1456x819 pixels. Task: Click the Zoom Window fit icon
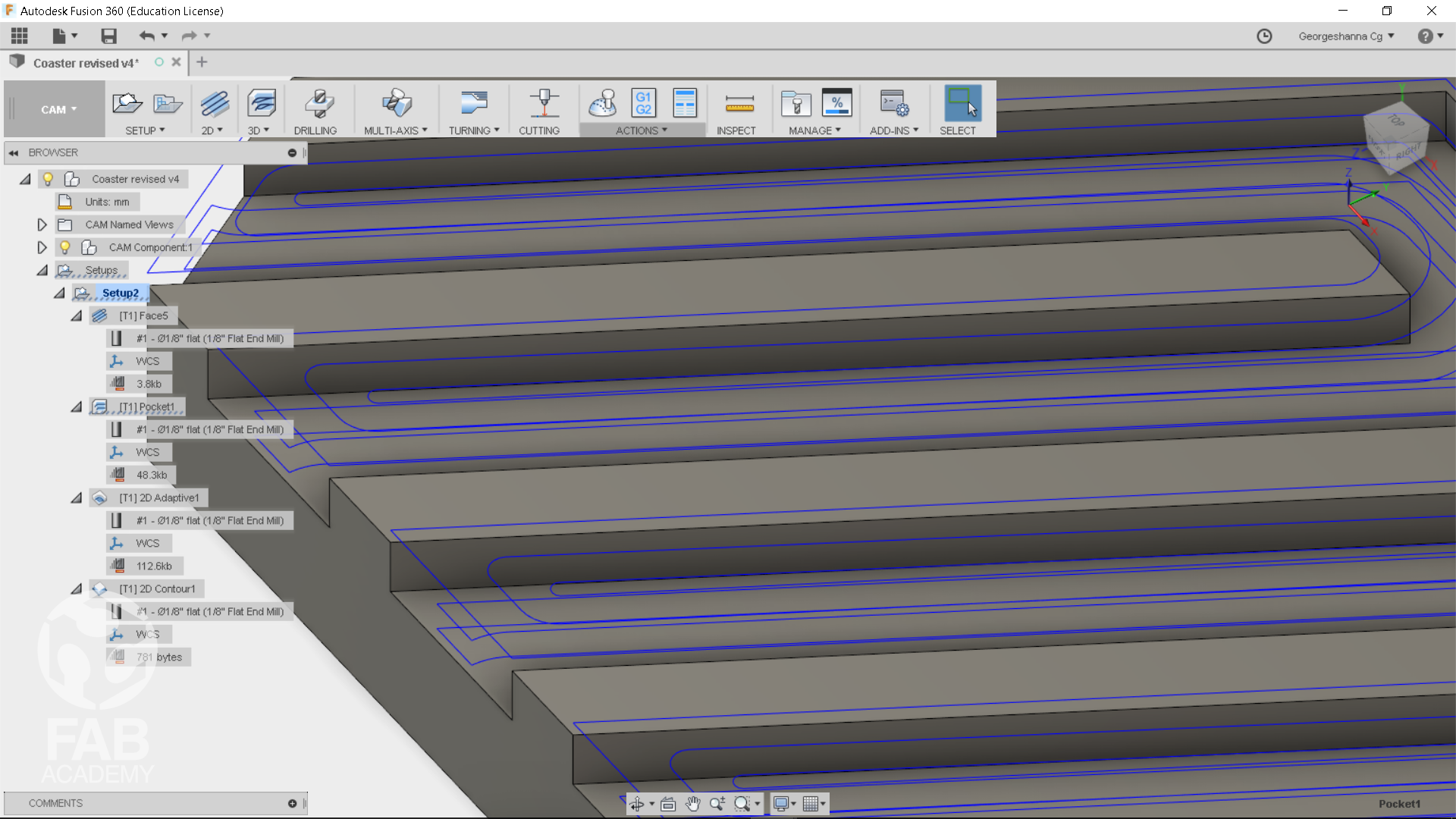coord(742,804)
